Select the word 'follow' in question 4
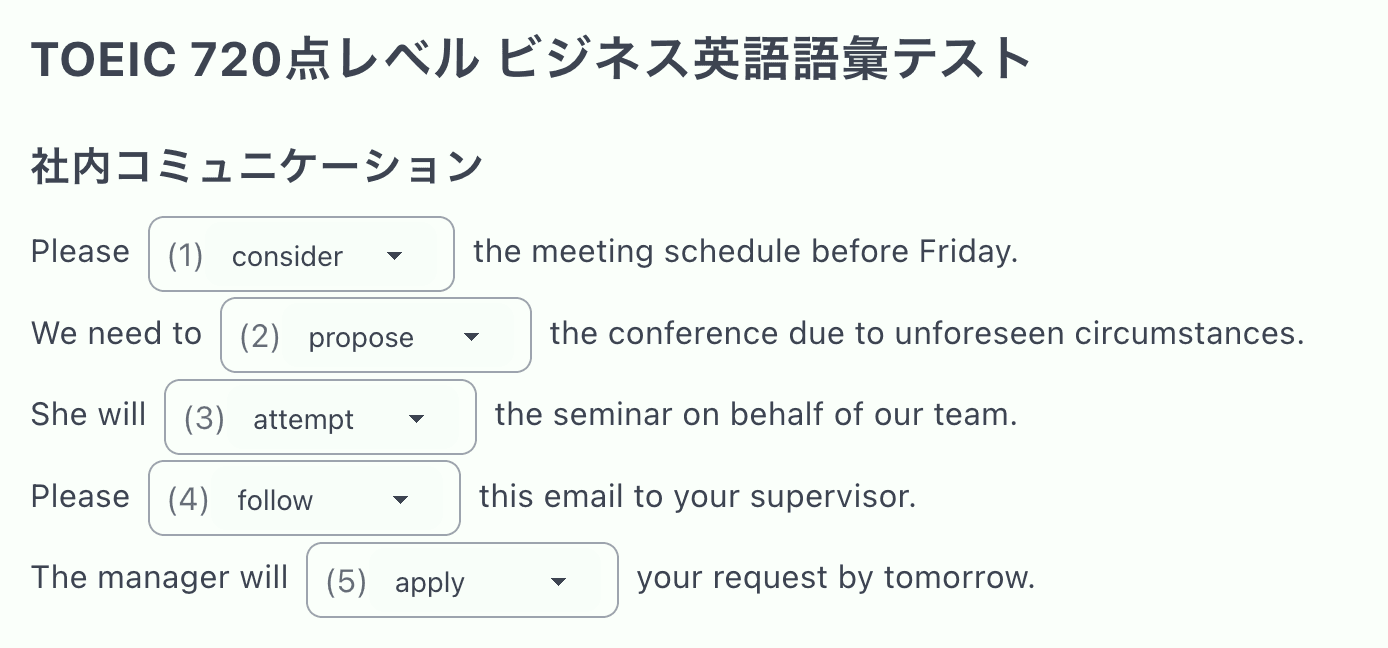 pos(274,500)
